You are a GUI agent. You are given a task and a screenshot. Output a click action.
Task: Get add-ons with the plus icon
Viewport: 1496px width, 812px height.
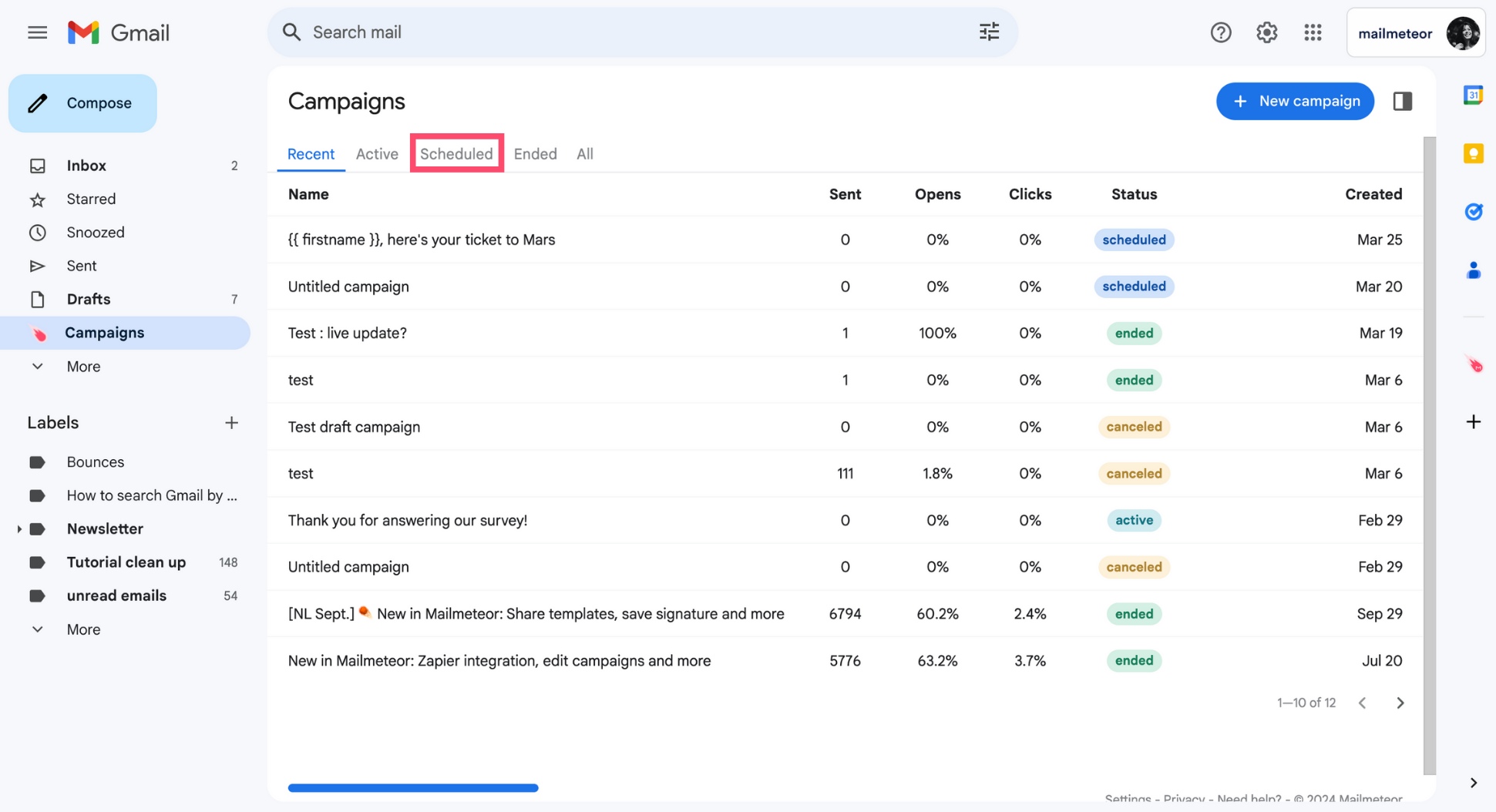[x=1473, y=421]
